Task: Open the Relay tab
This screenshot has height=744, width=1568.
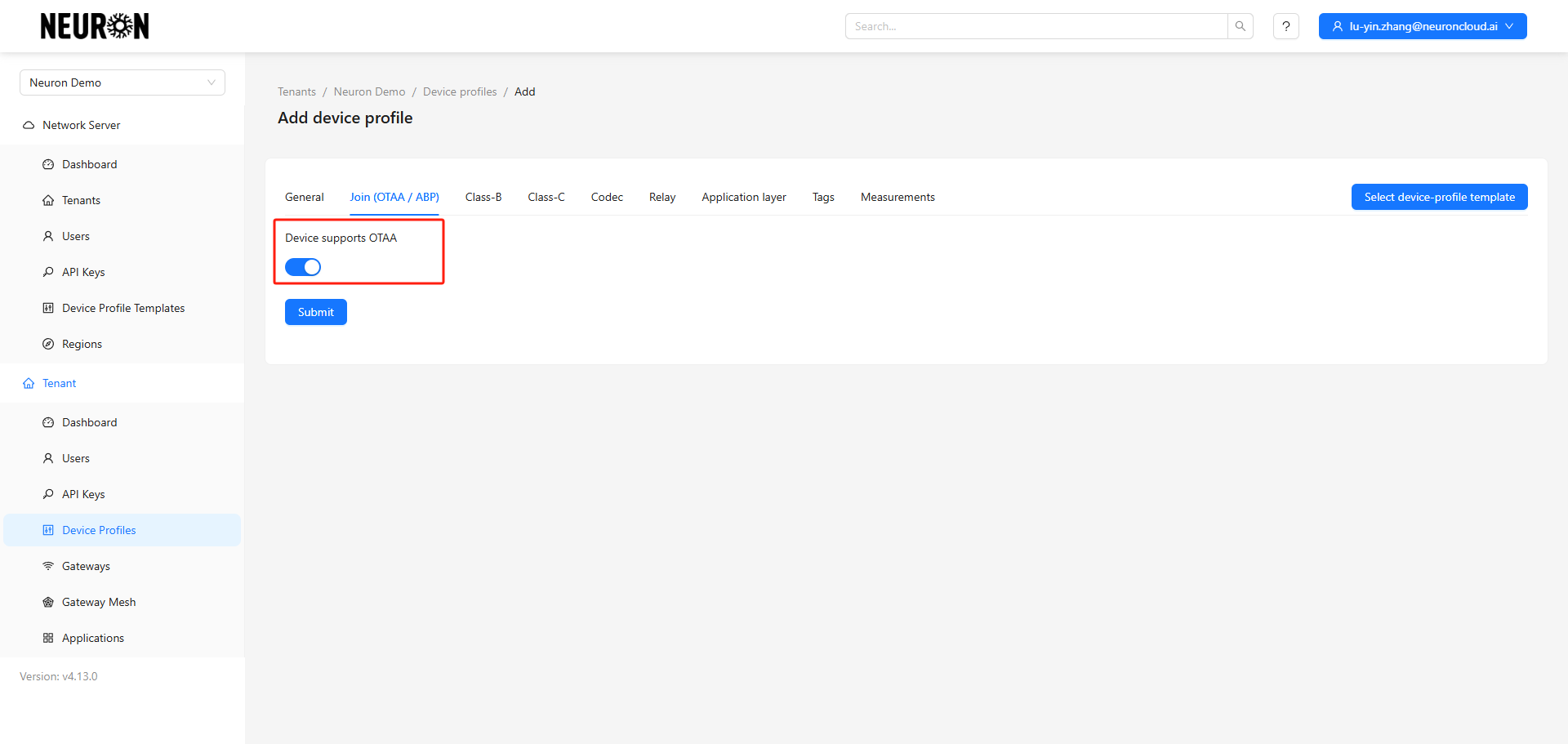Action: pos(662,197)
